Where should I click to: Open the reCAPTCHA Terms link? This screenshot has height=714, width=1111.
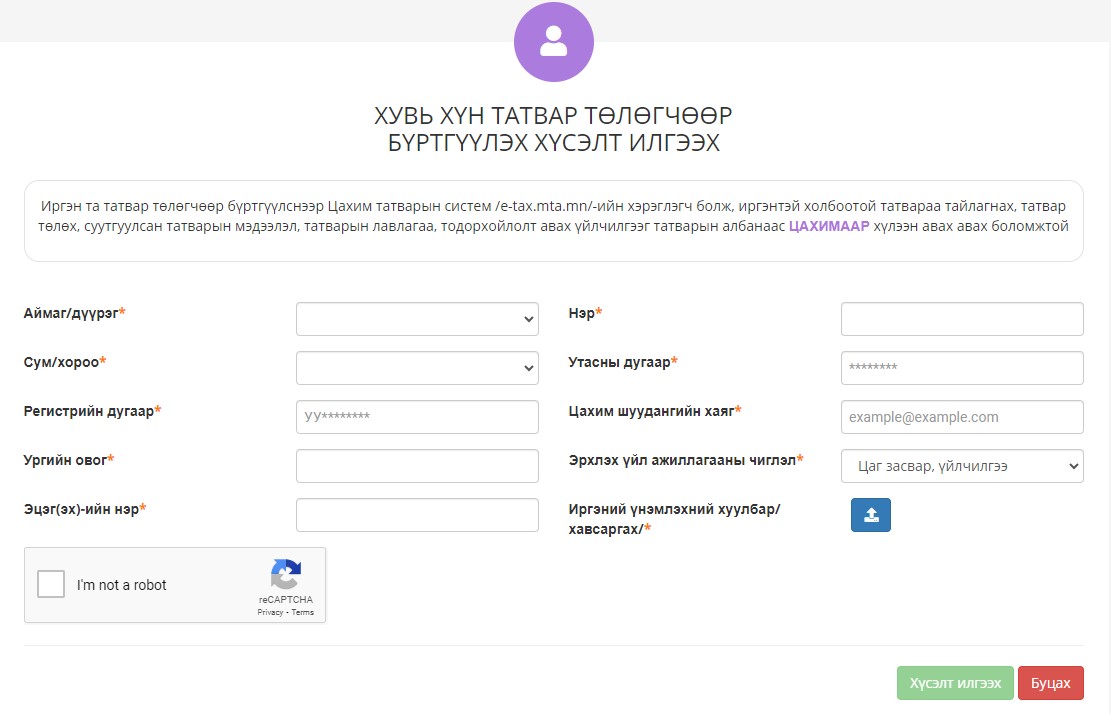pyautogui.click(x=303, y=612)
